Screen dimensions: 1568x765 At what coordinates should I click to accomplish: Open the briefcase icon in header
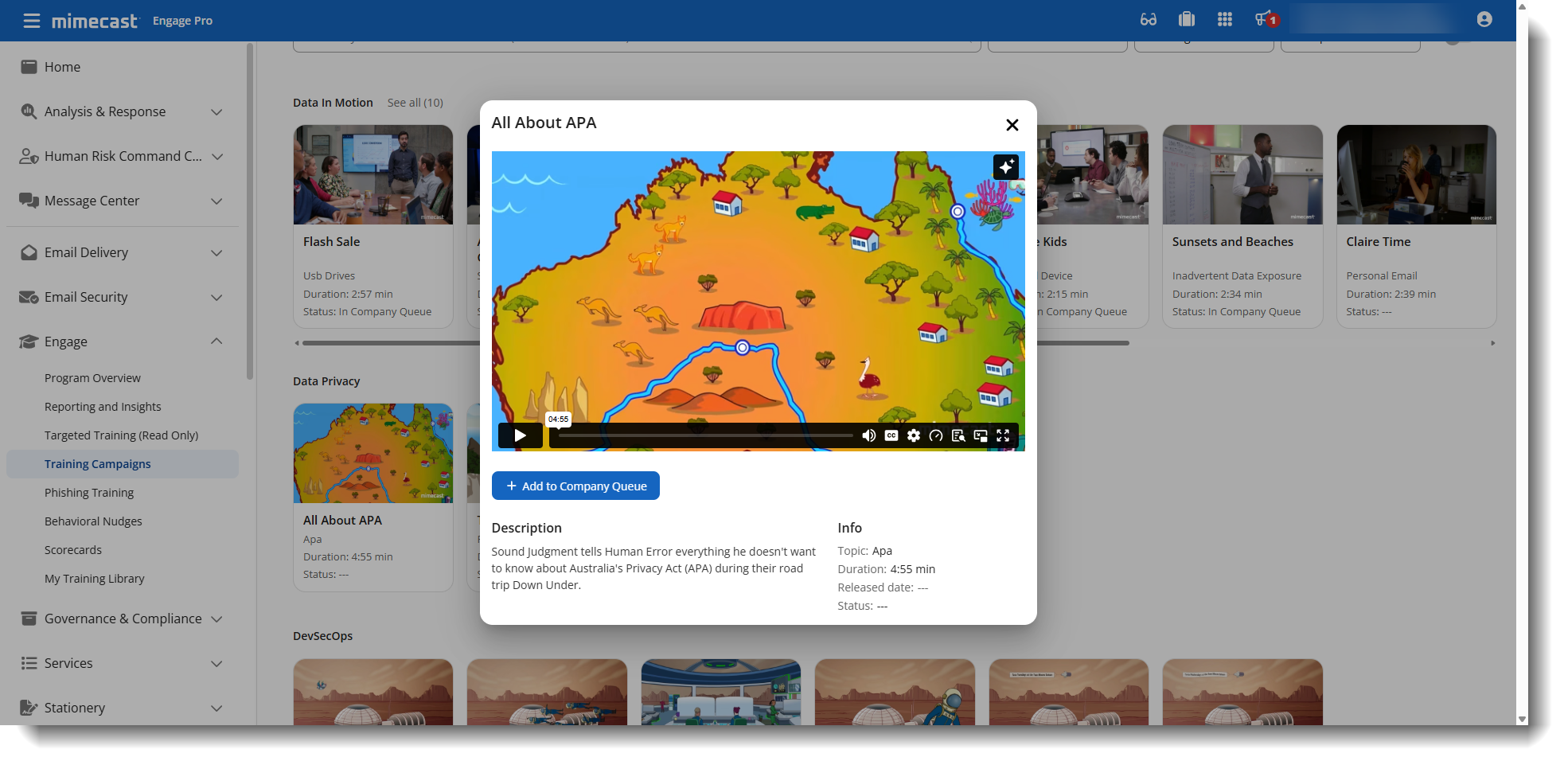(1187, 20)
